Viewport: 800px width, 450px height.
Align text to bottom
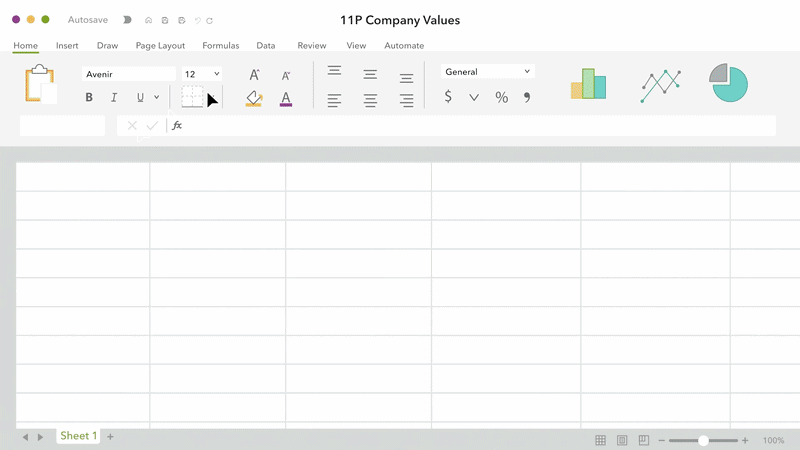pos(407,79)
